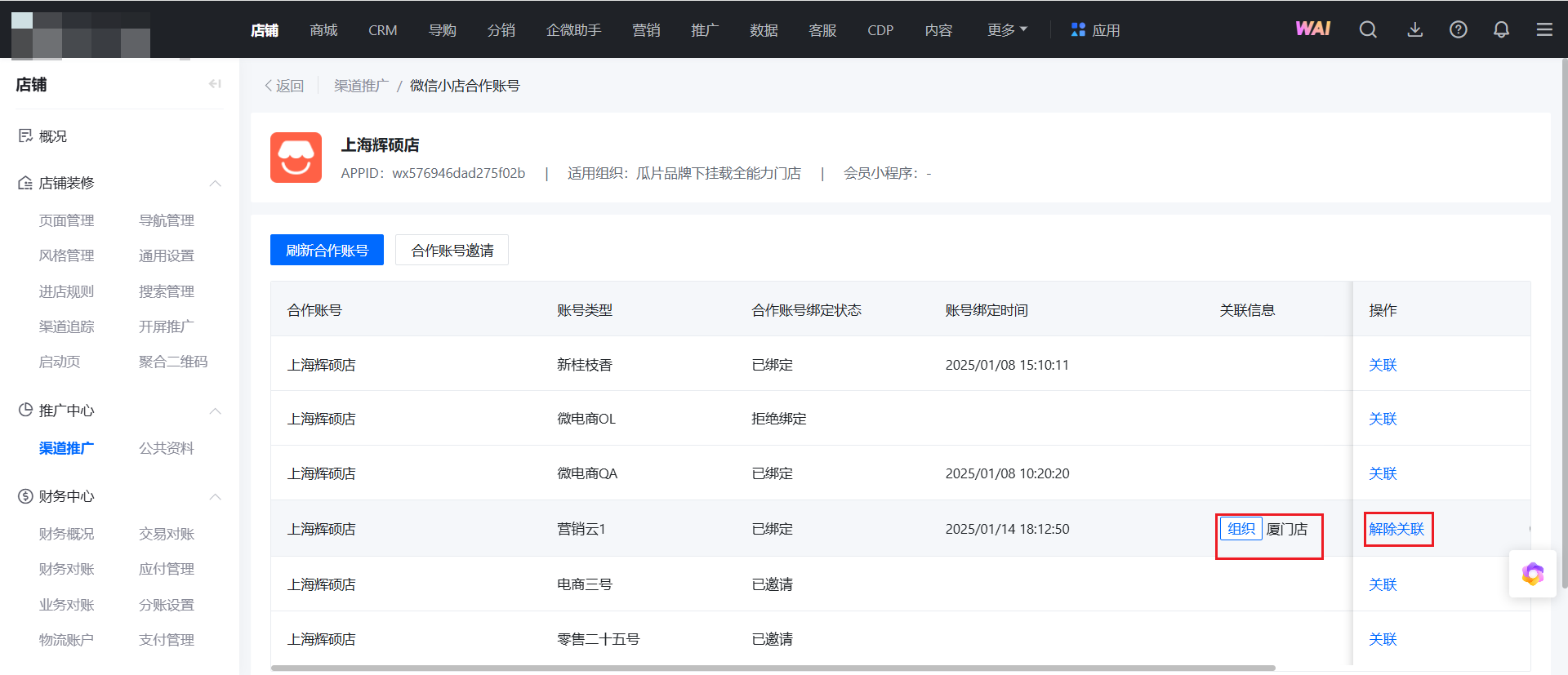The image size is (1568, 675).
Task: Click 解除关联 for 营销云1
Action: [x=1396, y=529]
